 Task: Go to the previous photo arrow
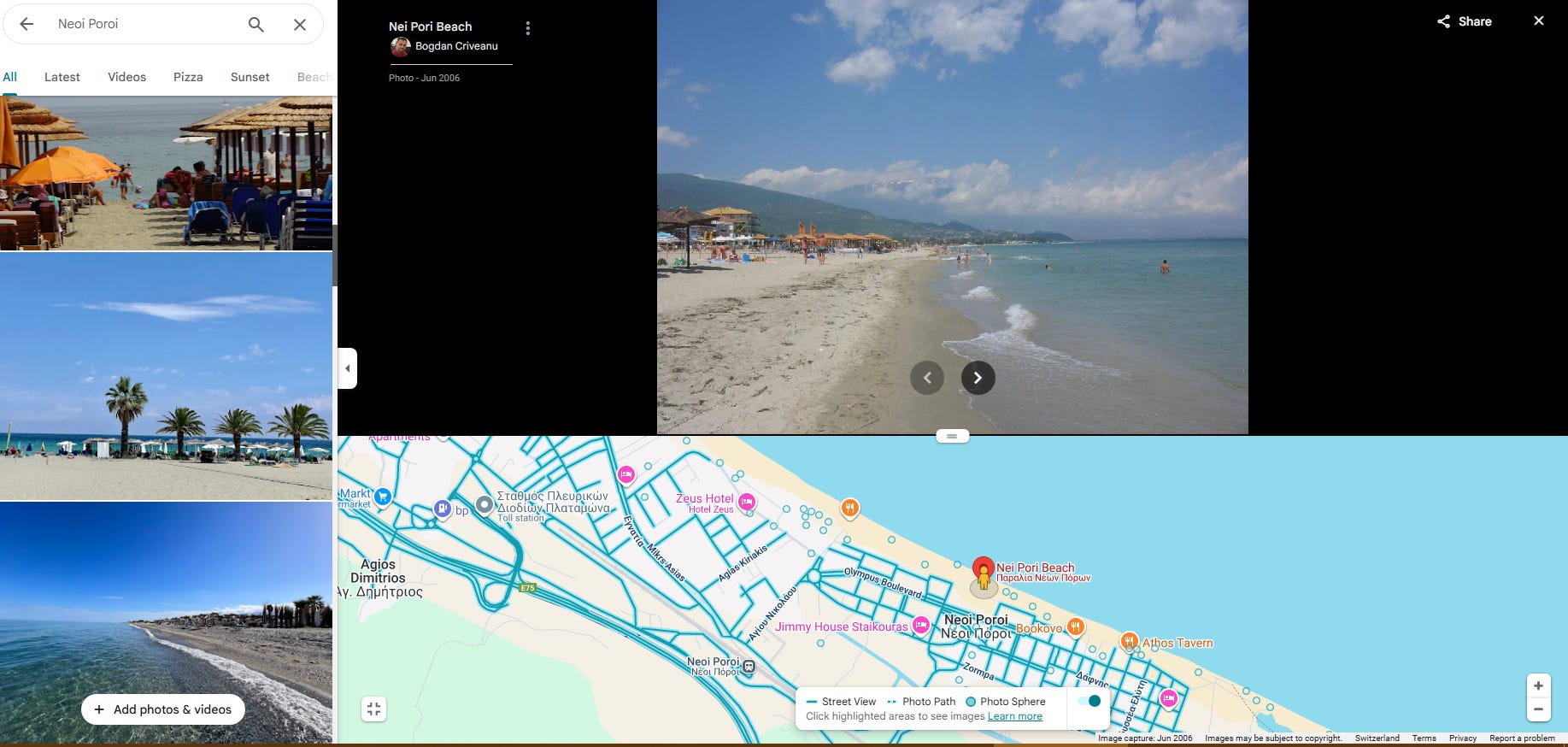point(927,378)
